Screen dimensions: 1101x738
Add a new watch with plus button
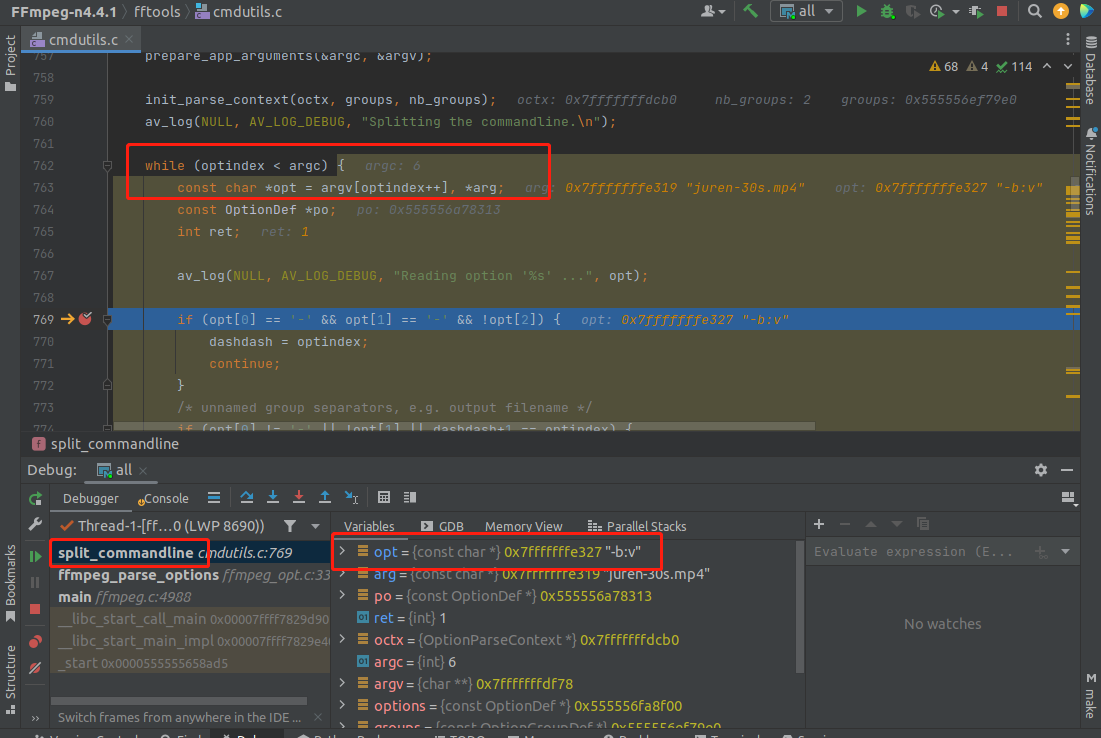click(819, 524)
